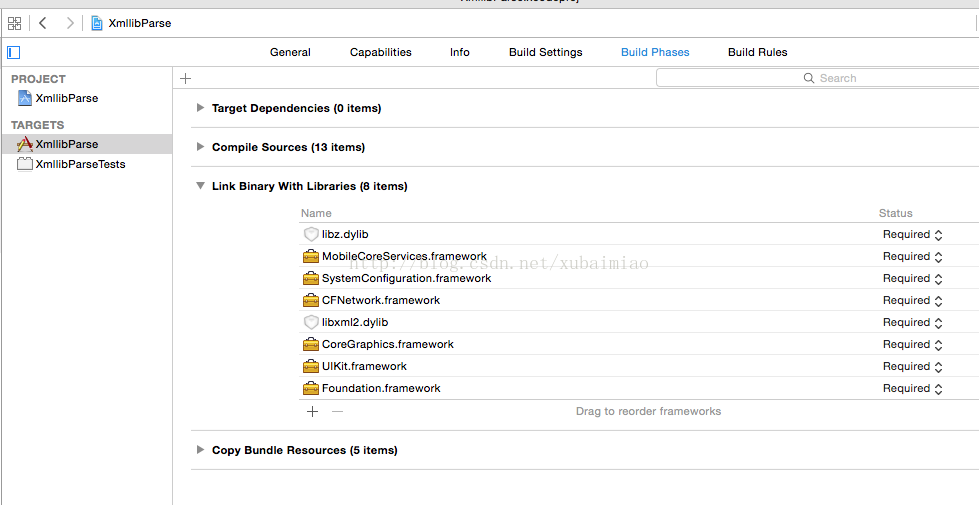Click the build phases Search field

817,78
